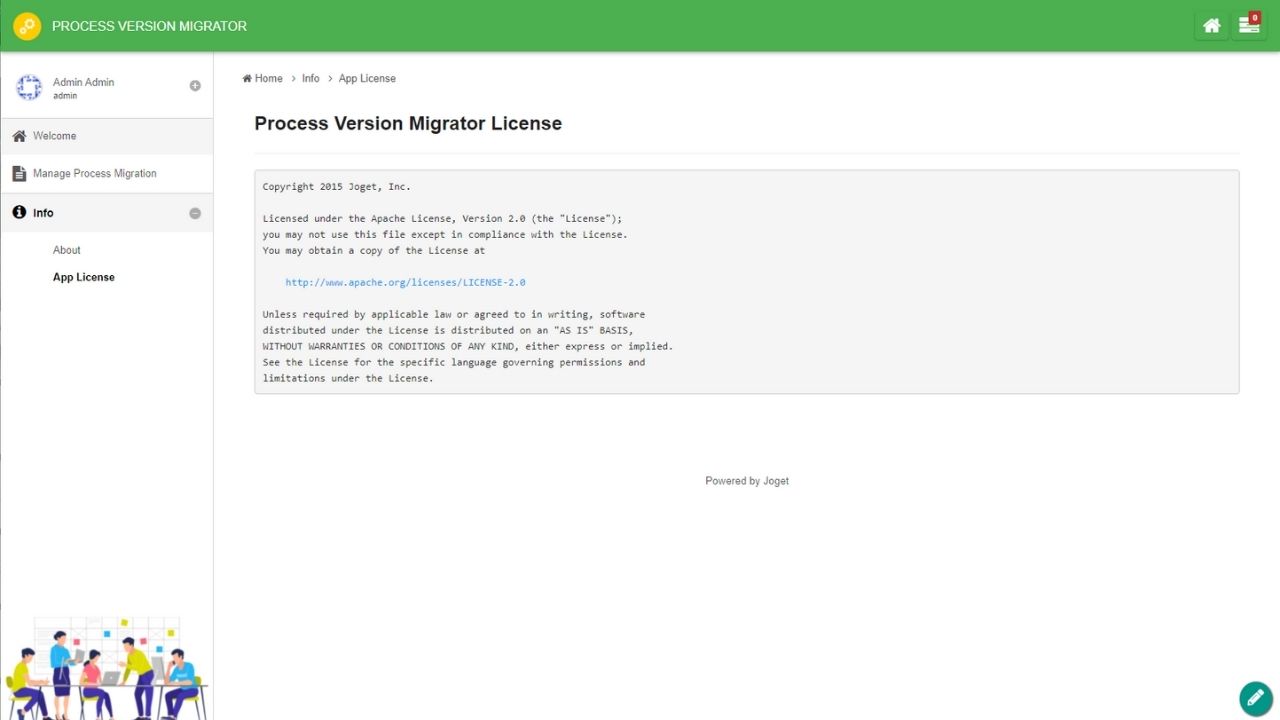Click the Powered by Joget footer text
The height and width of the screenshot is (720, 1280).
coord(747,481)
